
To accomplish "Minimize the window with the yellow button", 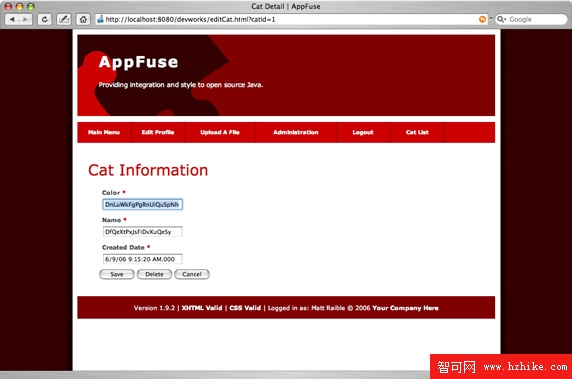I will (19, 7).
